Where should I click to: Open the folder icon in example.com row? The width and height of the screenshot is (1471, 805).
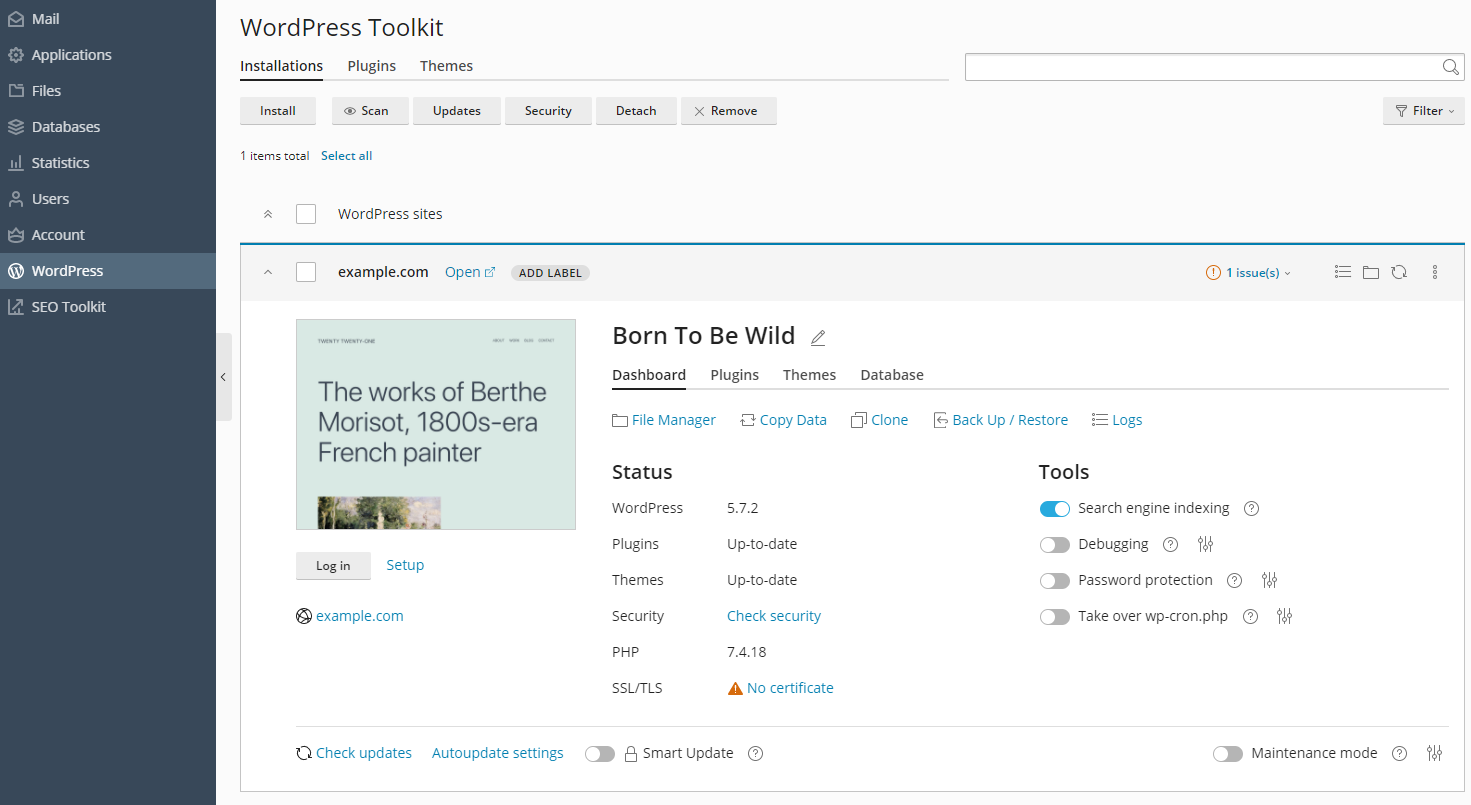coord(1371,272)
